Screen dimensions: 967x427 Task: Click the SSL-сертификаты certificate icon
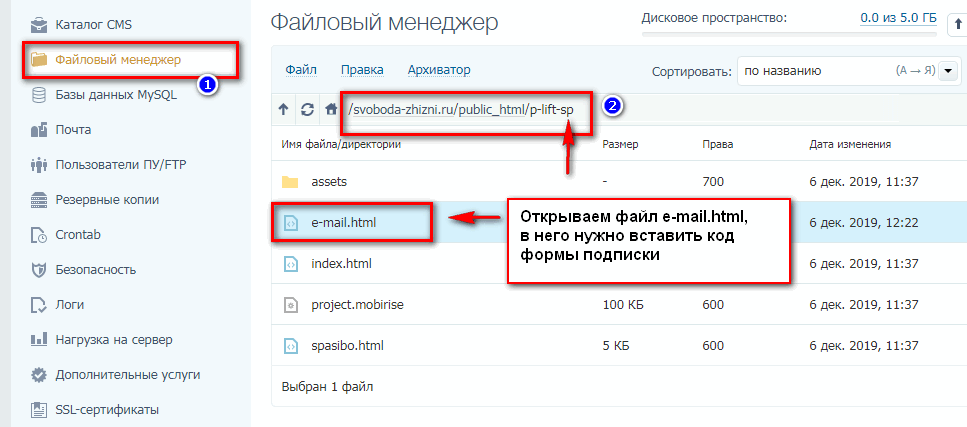(39, 410)
